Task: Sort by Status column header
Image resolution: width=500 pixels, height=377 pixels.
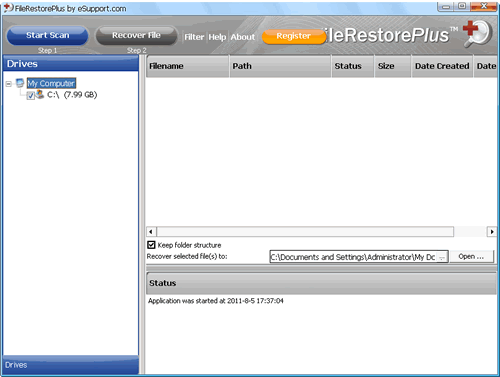Action: point(353,66)
